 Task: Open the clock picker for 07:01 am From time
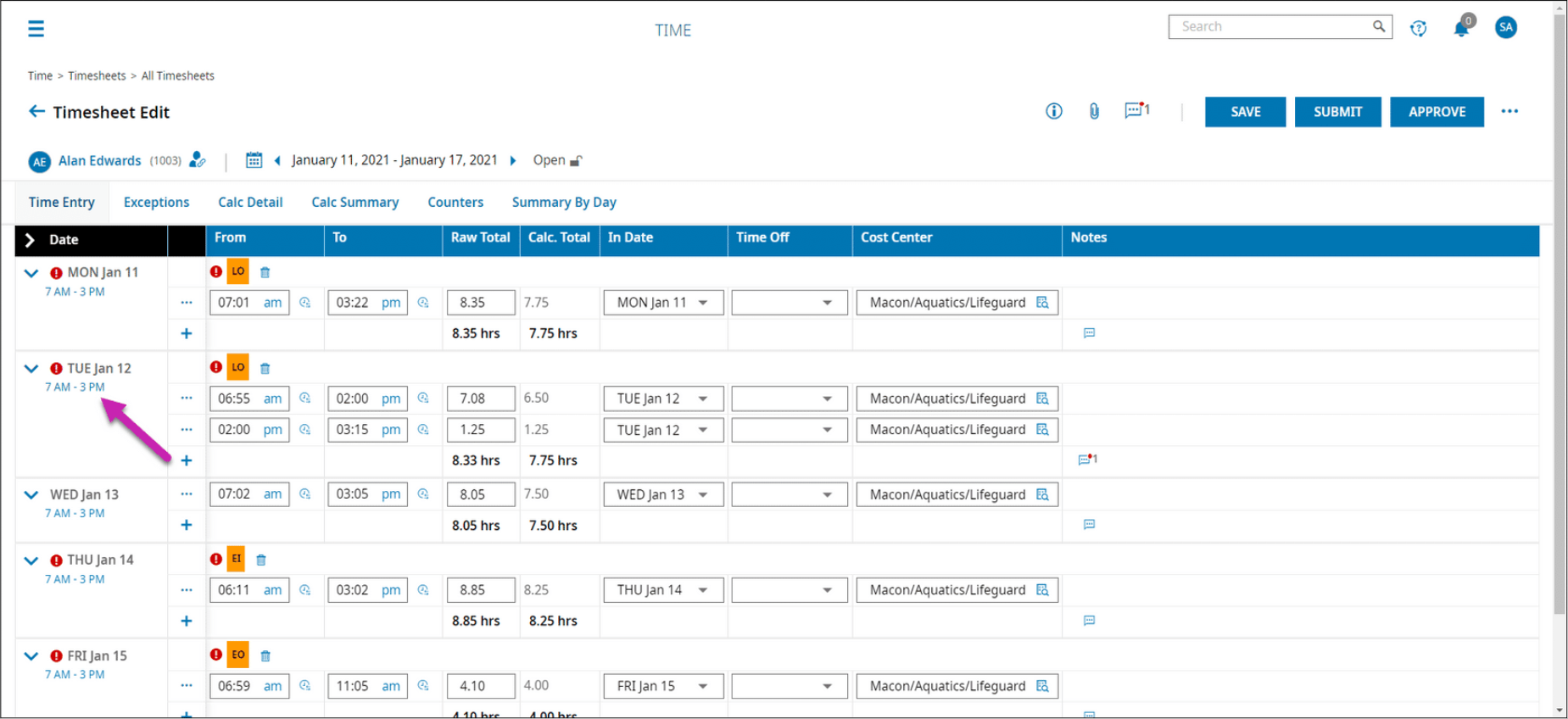pyautogui.click(x=305, y=303)
